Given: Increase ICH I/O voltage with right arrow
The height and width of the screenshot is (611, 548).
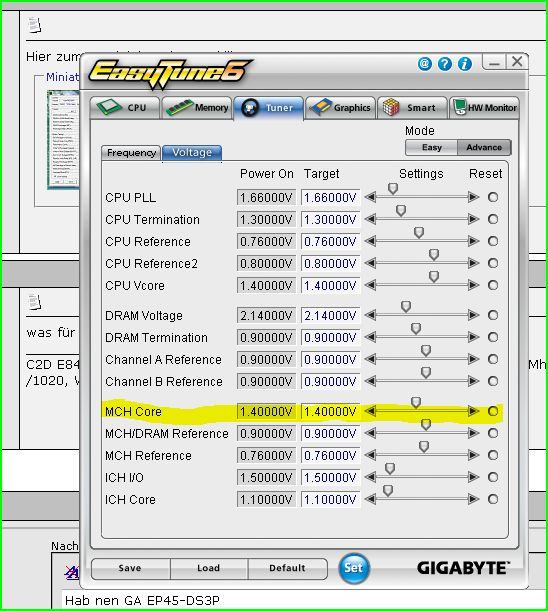Looking at the screenshot, I should click(474, 477).
